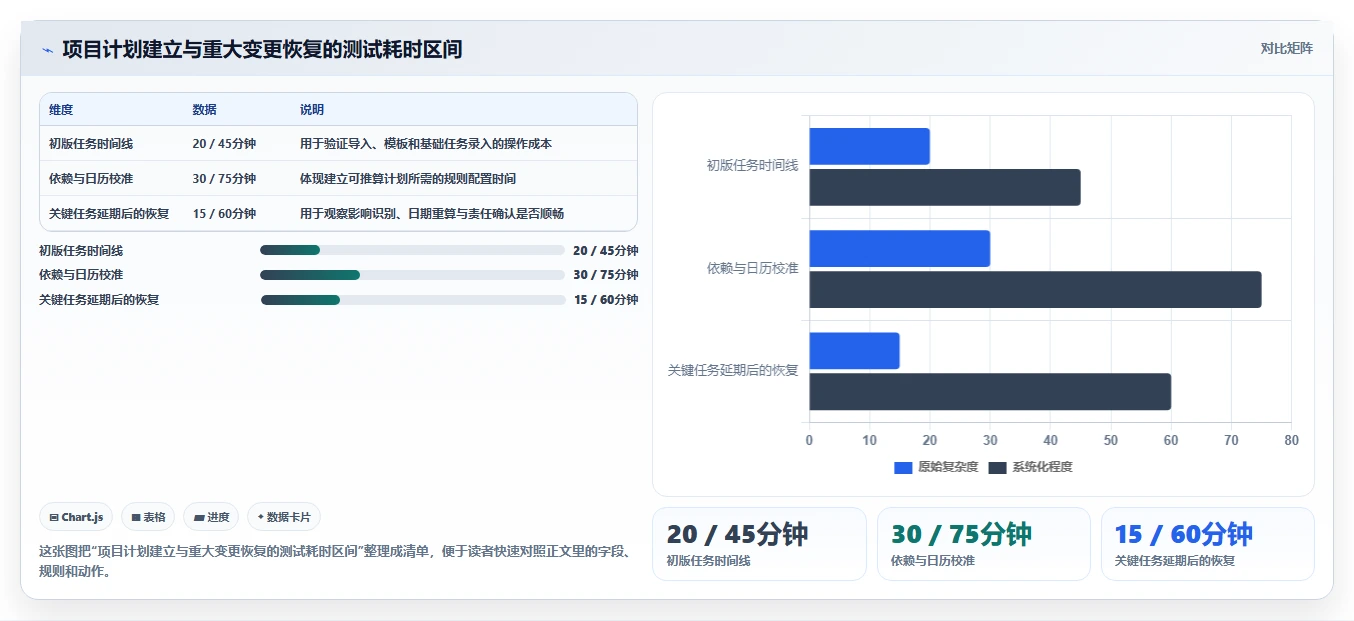Select the Chart.js tag chip
This screenshot has width=1354, height=621.
tap(77, 517)
